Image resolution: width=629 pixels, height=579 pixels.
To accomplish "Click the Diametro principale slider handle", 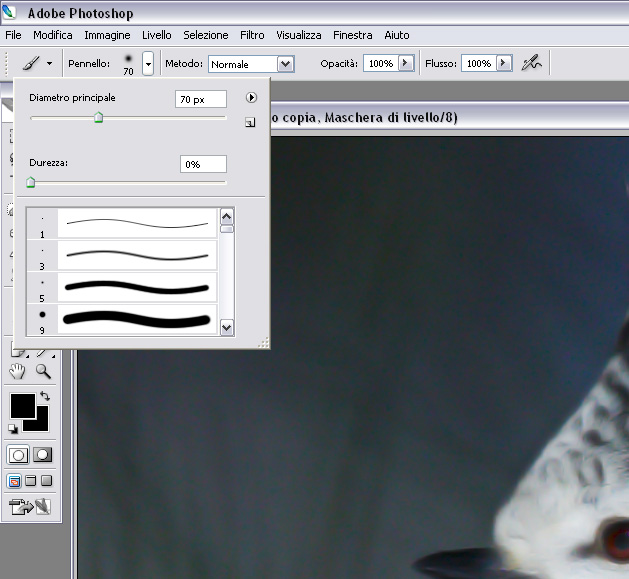I will pyautogui.click(x=98, y=117).
